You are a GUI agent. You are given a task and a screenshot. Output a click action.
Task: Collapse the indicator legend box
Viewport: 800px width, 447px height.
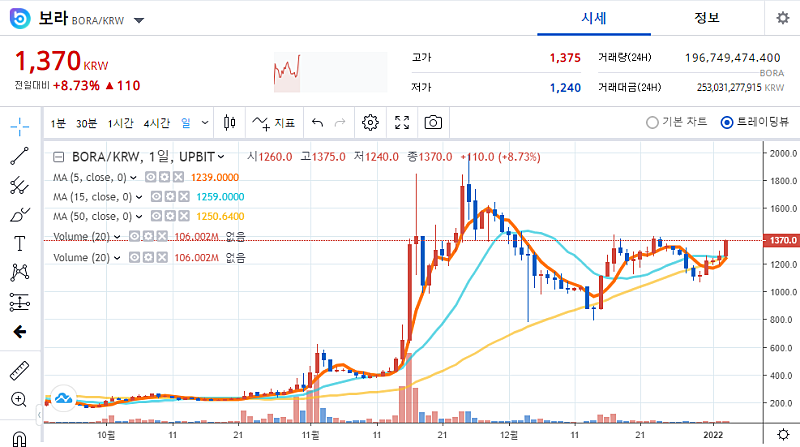point(59,157)
